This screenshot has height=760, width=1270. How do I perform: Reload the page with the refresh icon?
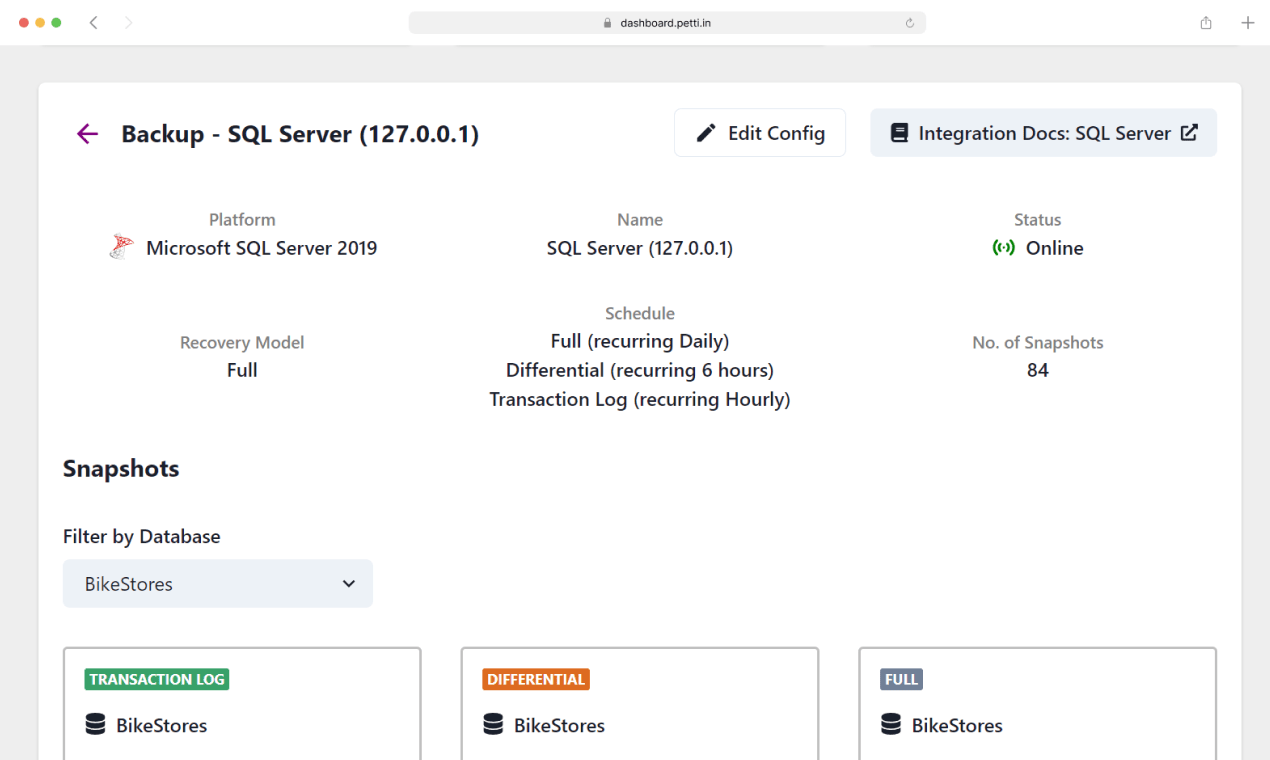point(910,23)
